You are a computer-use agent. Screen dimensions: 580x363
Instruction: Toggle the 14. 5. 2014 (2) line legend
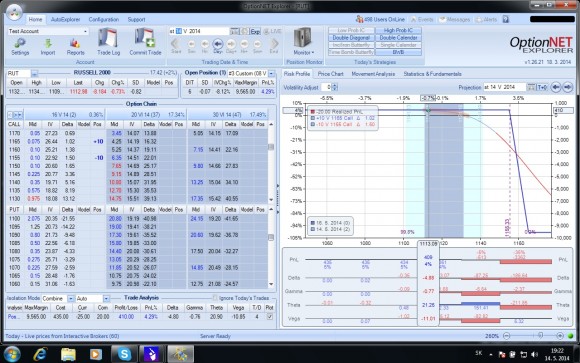click(313, 229)
